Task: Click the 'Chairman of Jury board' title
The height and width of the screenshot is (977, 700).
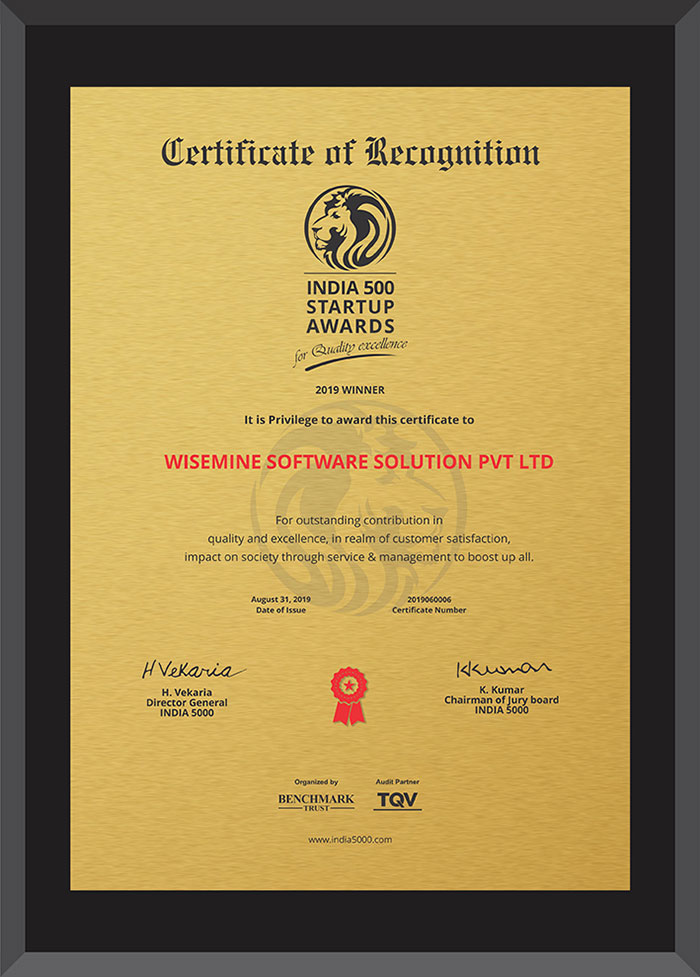Action: click(501, 700)
